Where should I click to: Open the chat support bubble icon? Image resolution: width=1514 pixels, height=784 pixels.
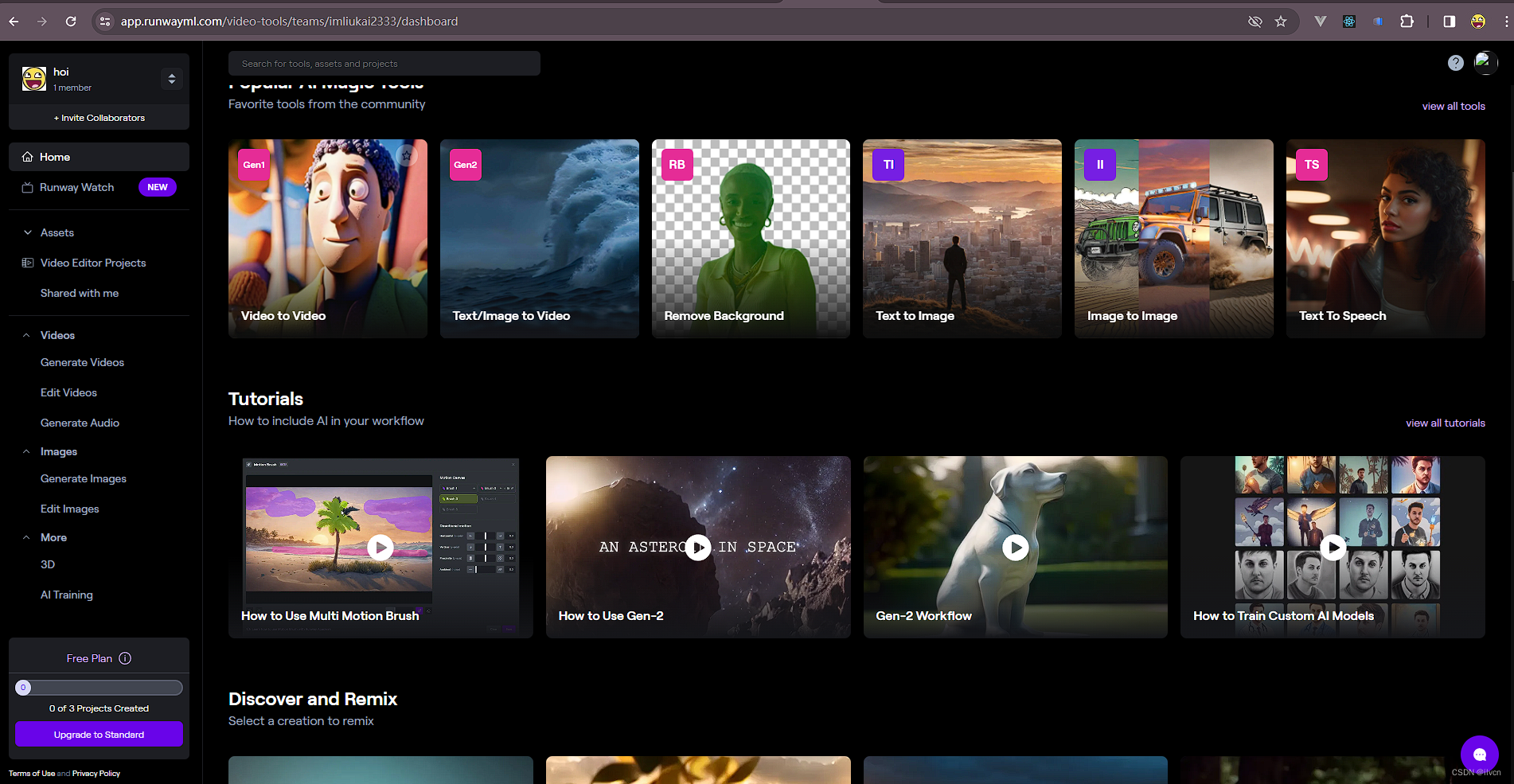click(x=1479, y=754)
